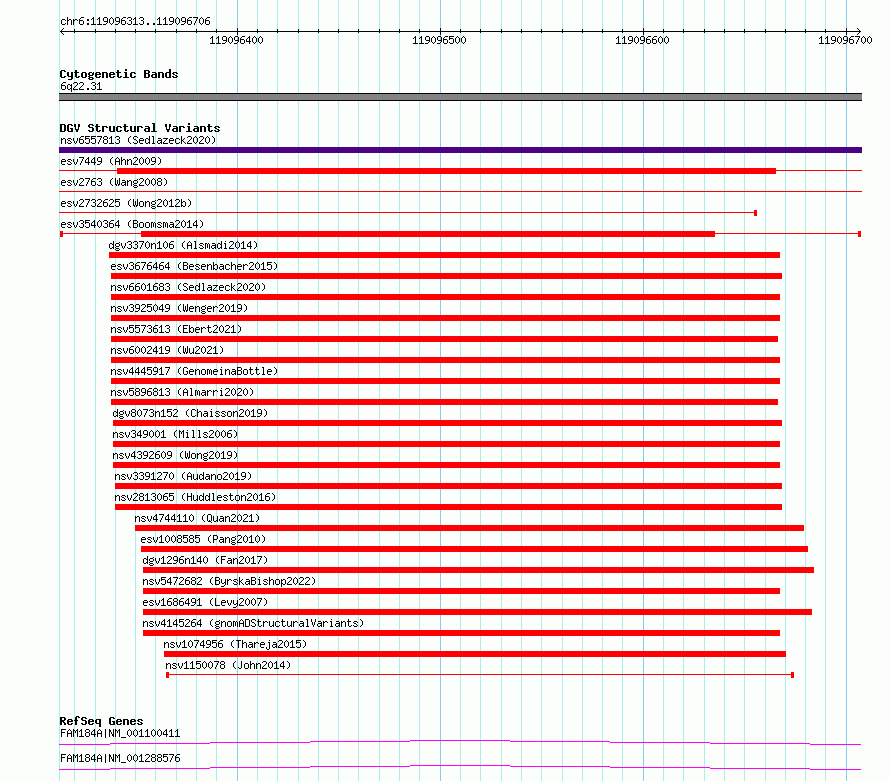This screenshot has width=890, height=781.
Task: Select the 6q22.31 band label
Action: pyautogui.click(x=81, y=86)
